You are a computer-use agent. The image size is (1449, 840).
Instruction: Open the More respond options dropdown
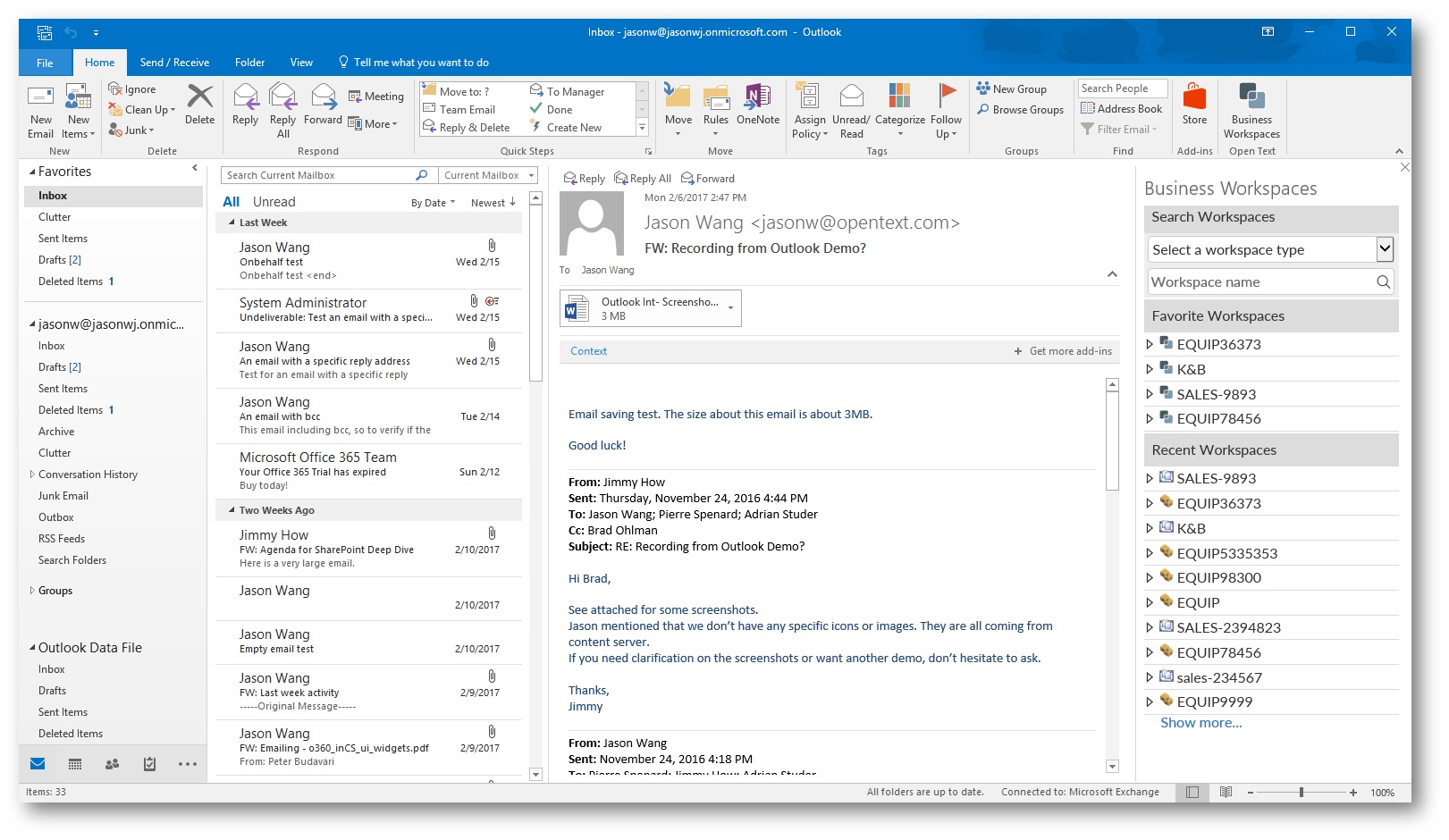click(x=374, y=124)
